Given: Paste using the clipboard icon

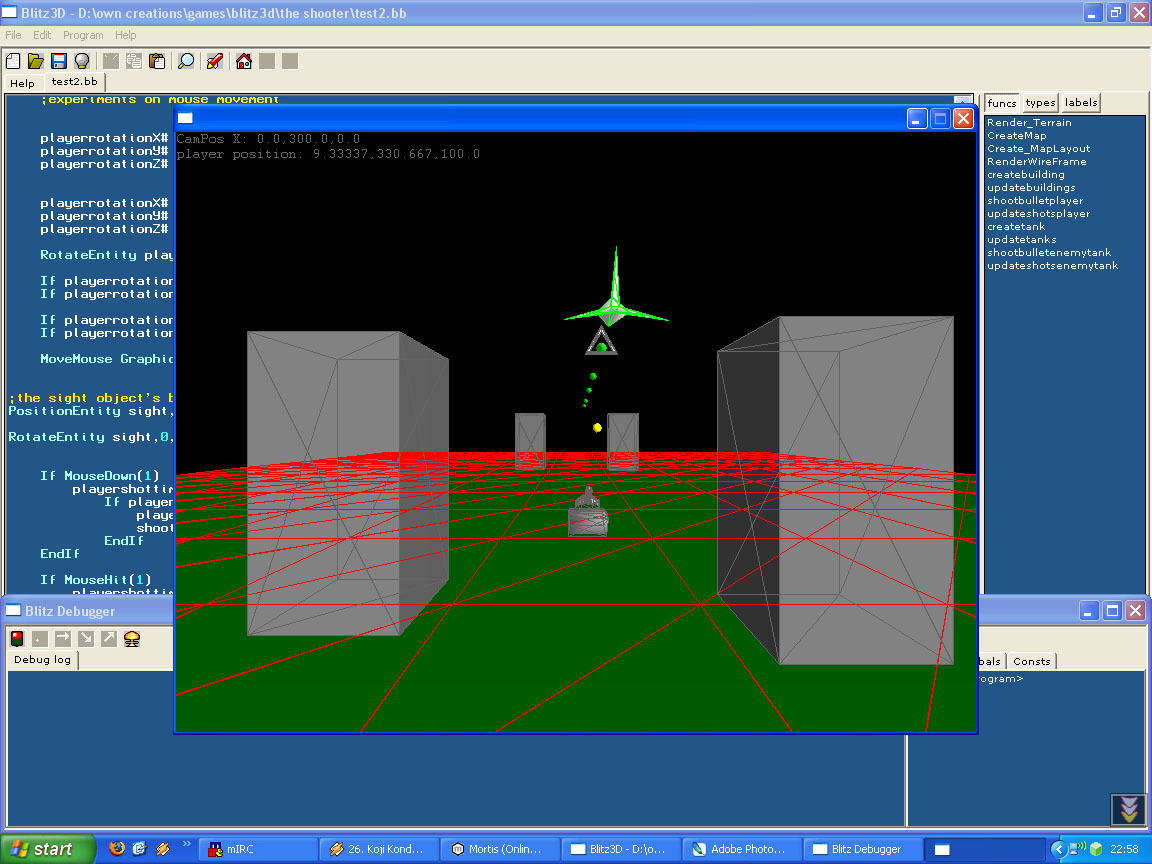Looking at the screenshot, I should [x=156, y=61].
